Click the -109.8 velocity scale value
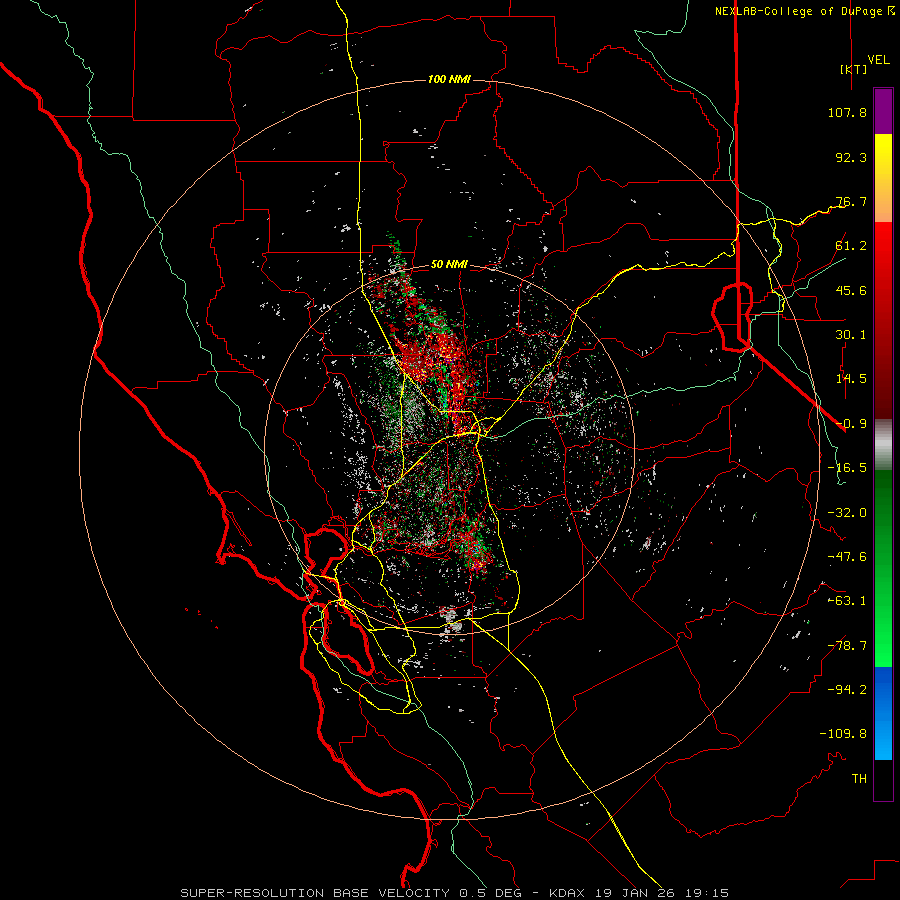This screenshot has height=900, width=900. click(x=843, y=734)
